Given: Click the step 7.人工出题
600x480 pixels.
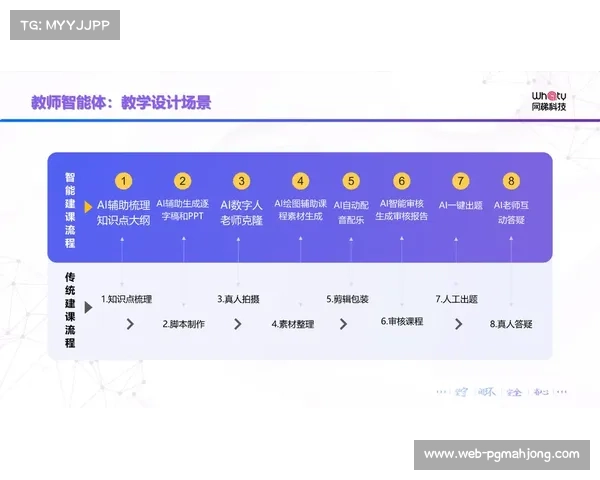Looking at the screenshot, I should tap(457, 299).
